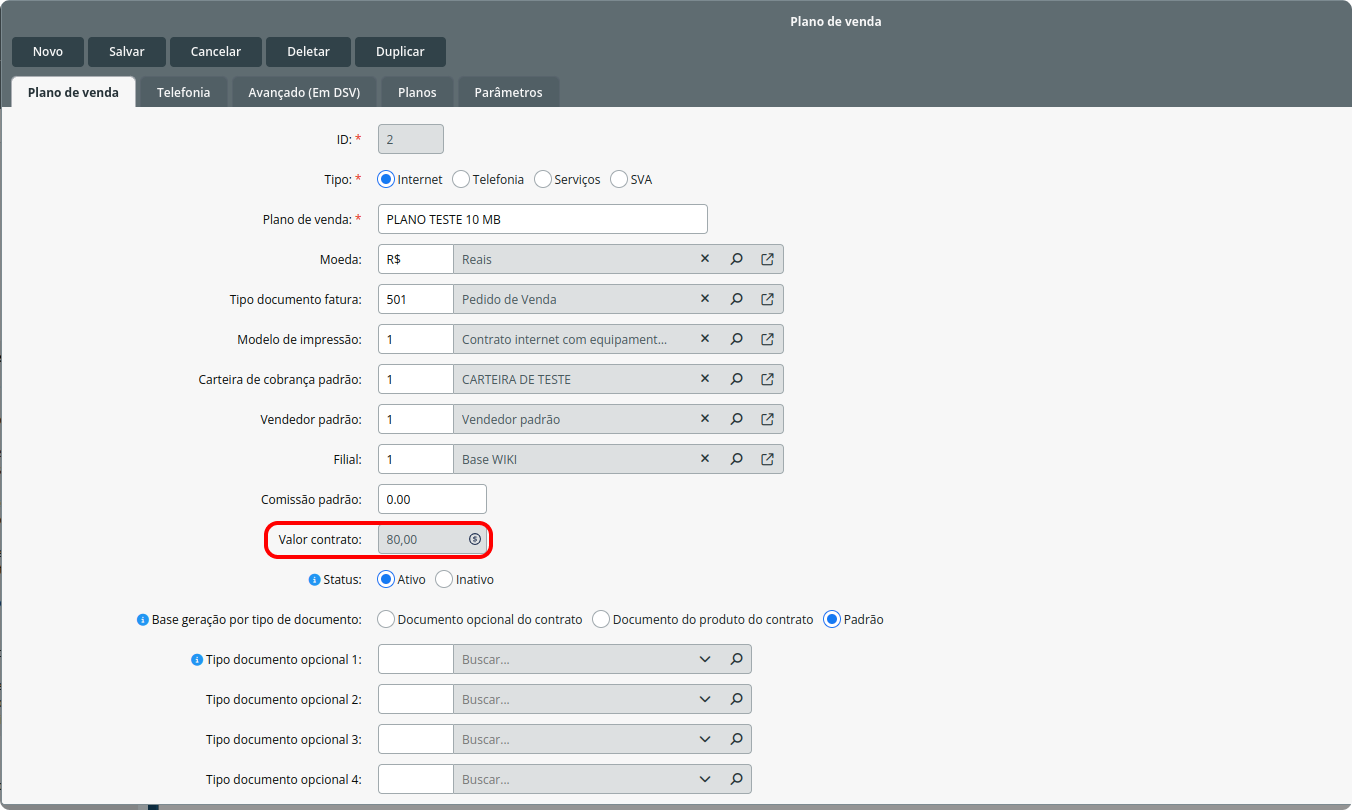Click Tipo documento opcional 1 code field
This screenshot has height=810, width=1352.
pos(416,659)
